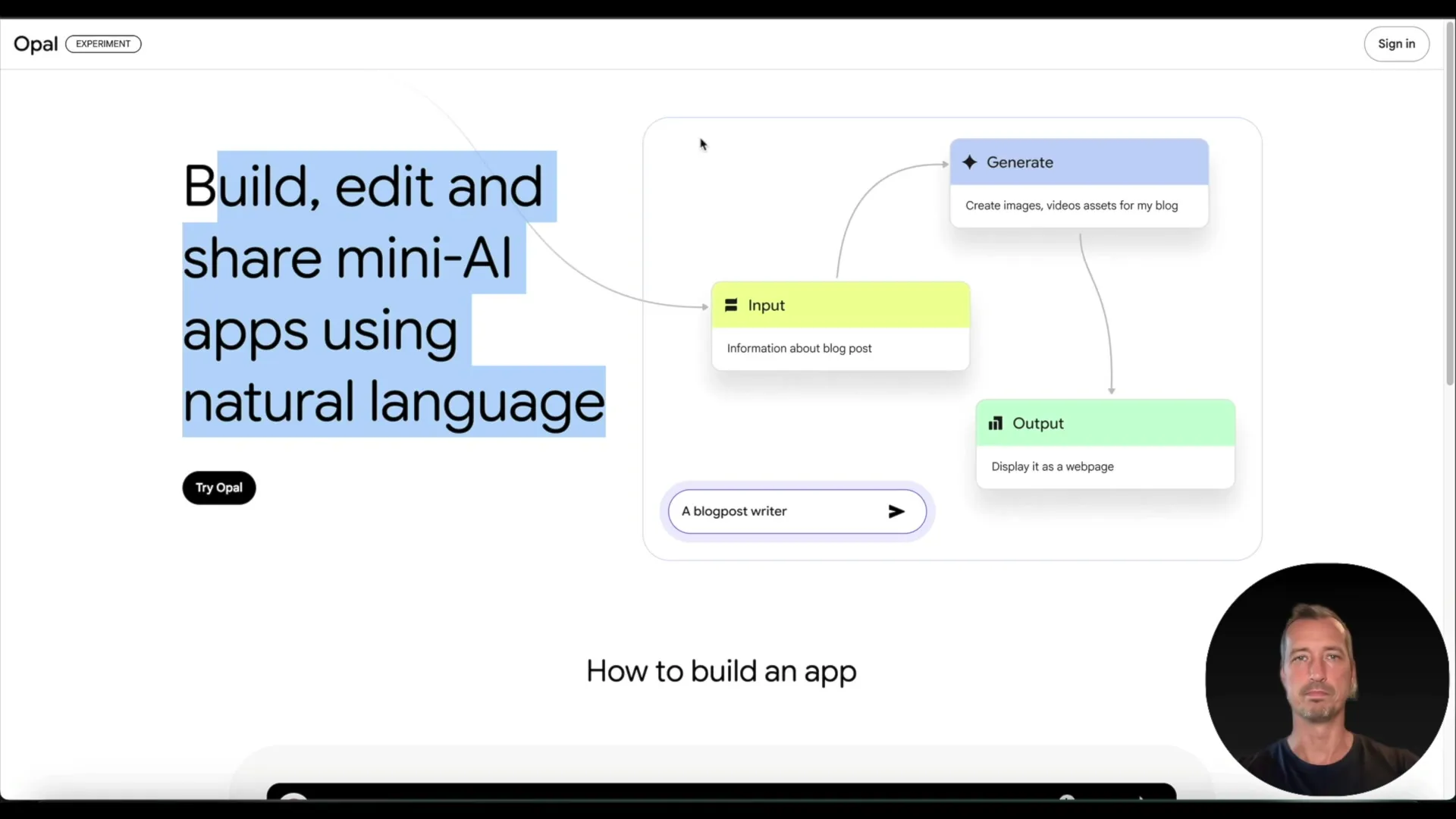This screenshot has width=1456, height=819.
Task: Click the send arrow in the prompt field
Action: [896, 511]
